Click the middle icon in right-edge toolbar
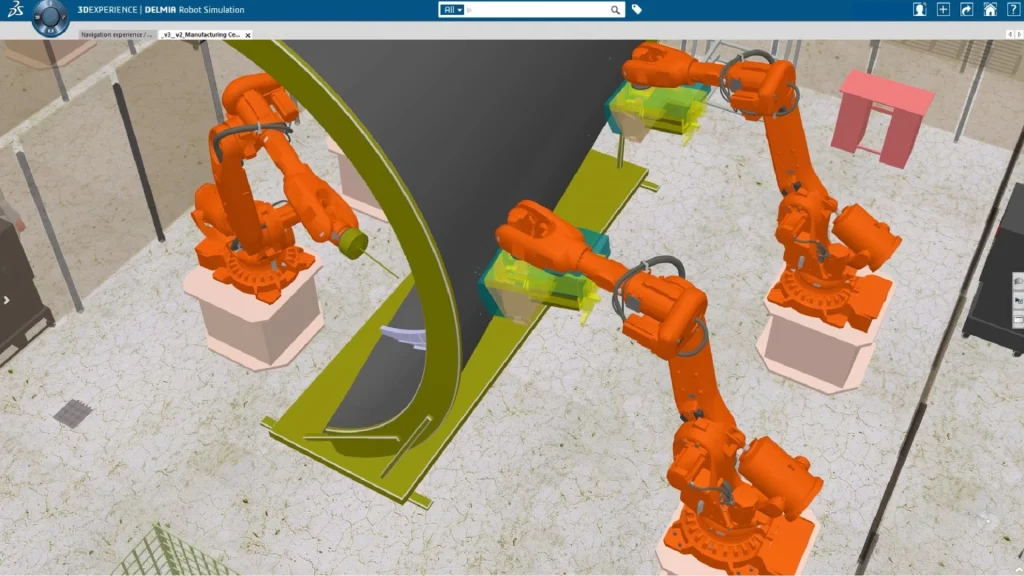This screenshot has height=576, width=1024. coord(1018,299)
